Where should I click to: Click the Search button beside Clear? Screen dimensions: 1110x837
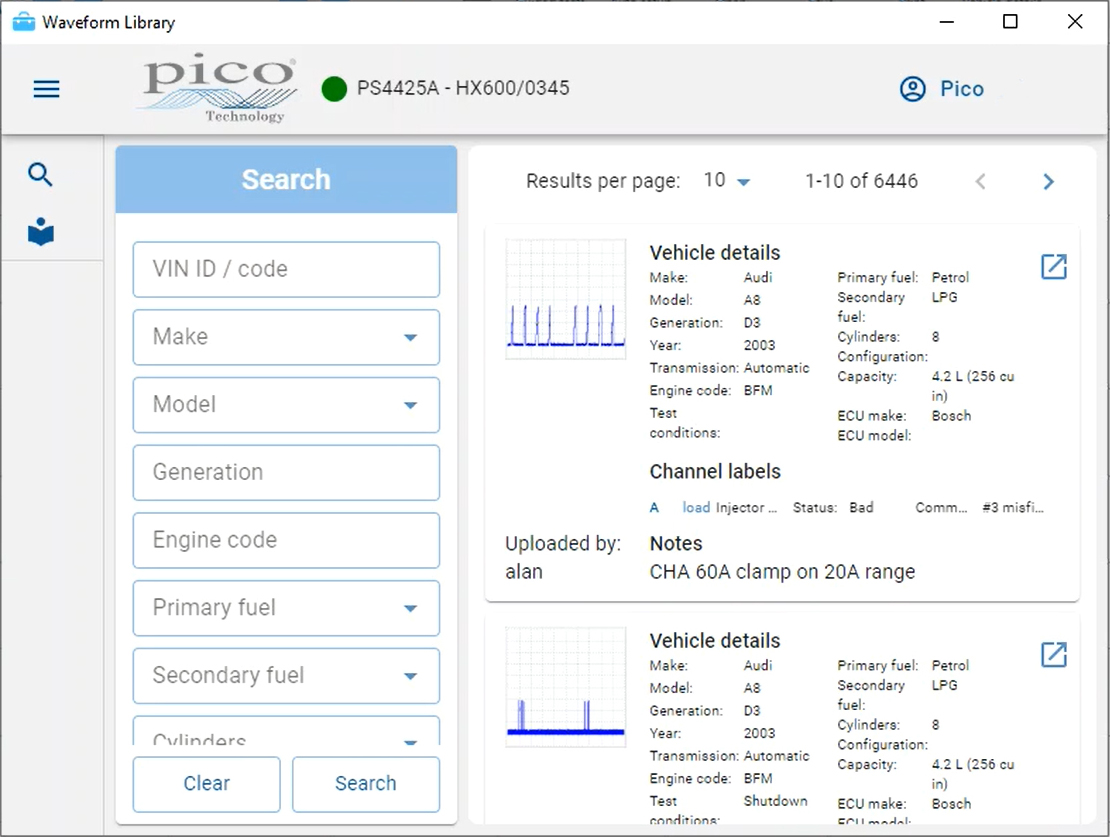(366, 784)
